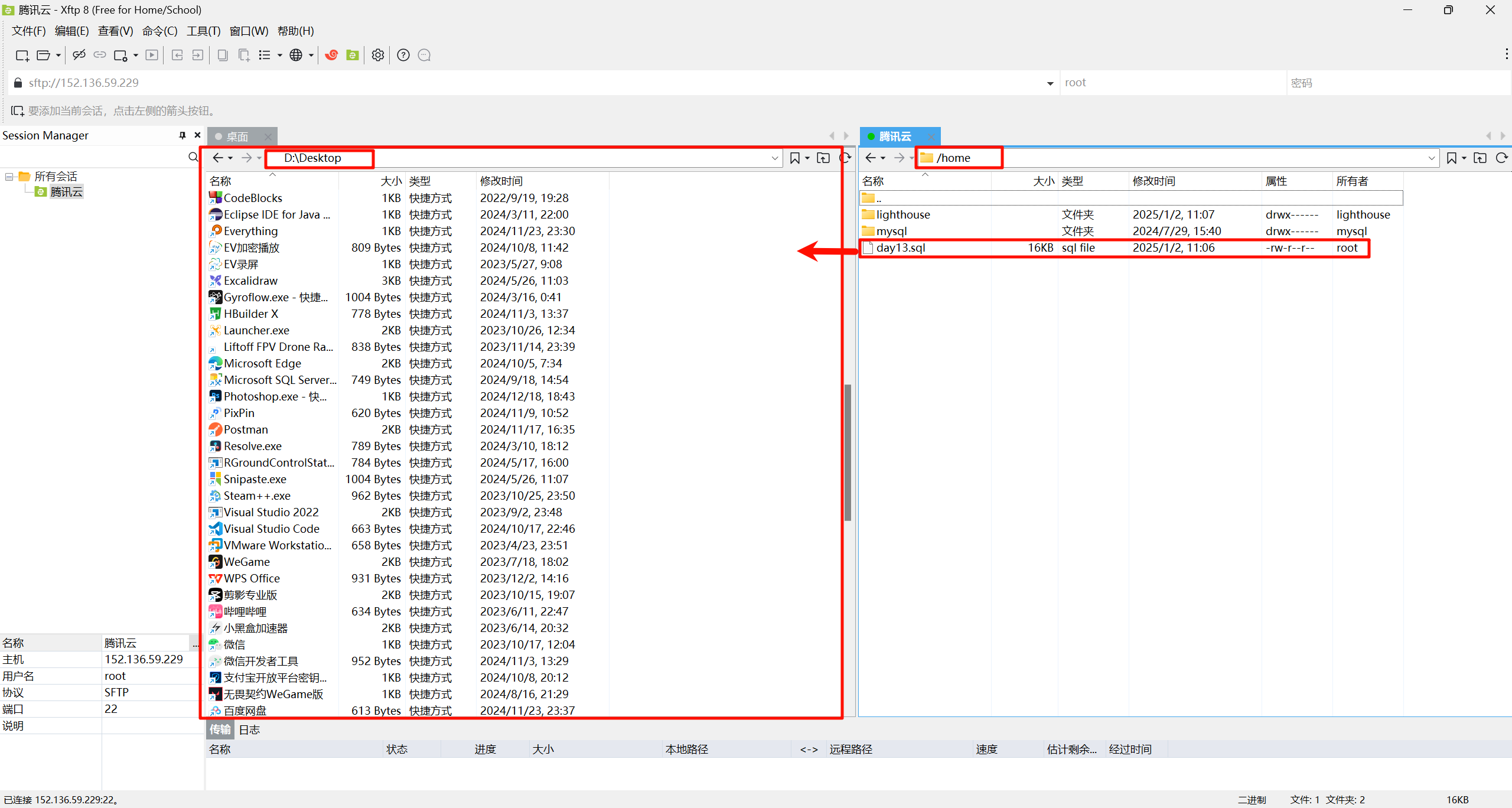Pin the Session Manager panel
Viewport: 1512px width, 808px height.
183,135
